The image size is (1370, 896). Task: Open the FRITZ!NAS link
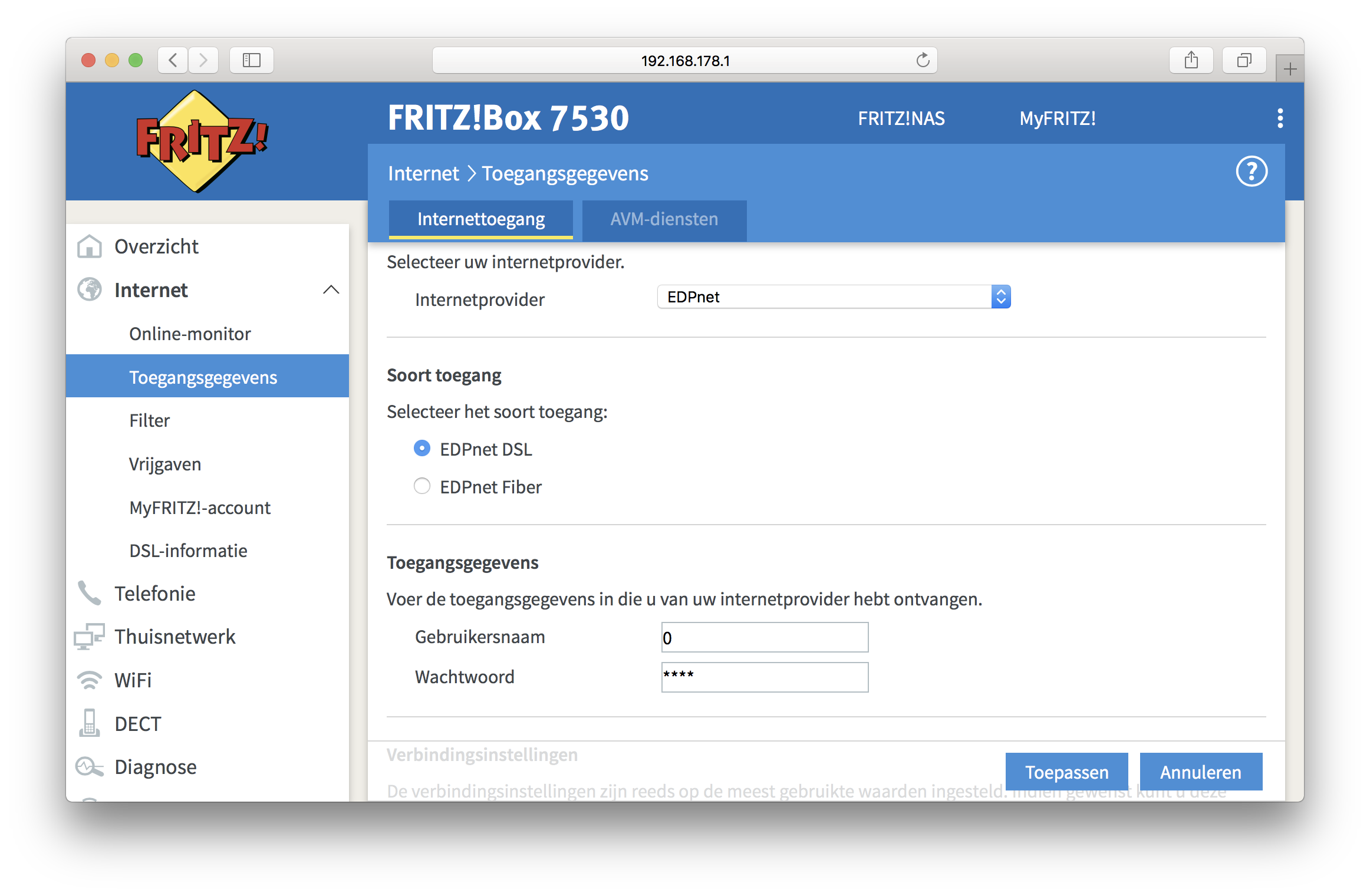pyautogui.click(x=901, y=118)
